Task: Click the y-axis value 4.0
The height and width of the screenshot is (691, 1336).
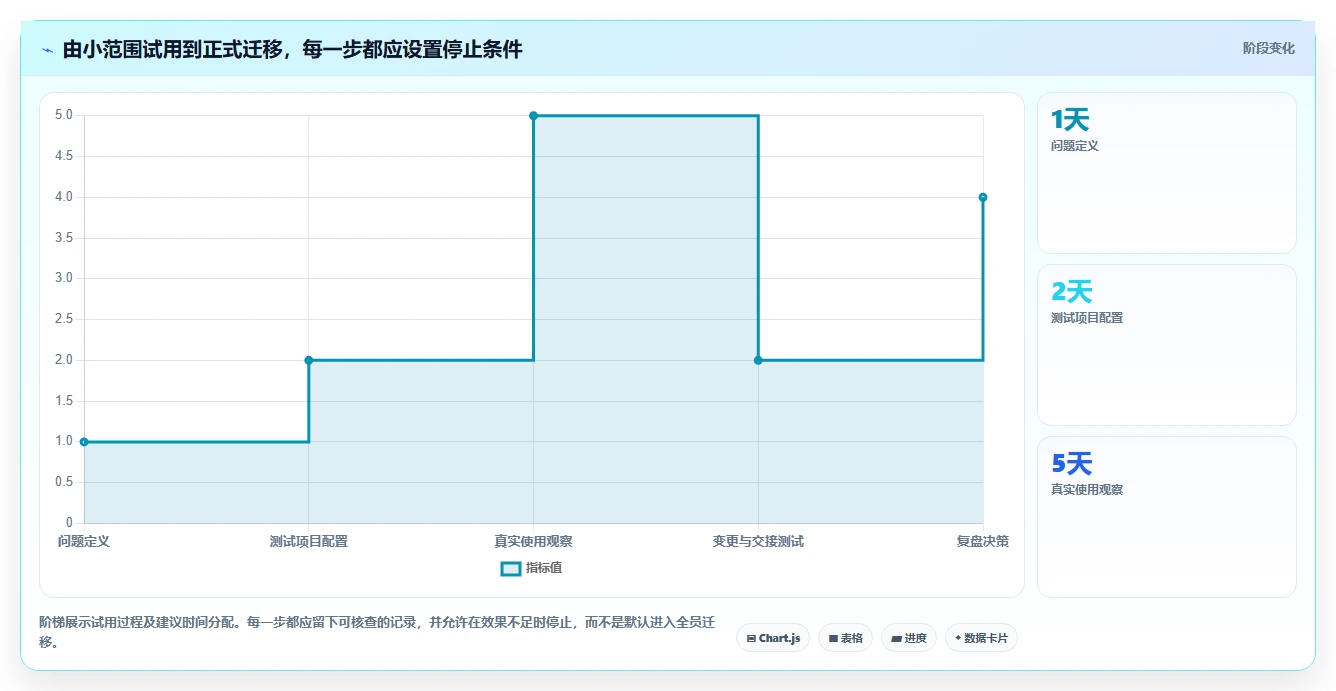Action: [64, 197]
